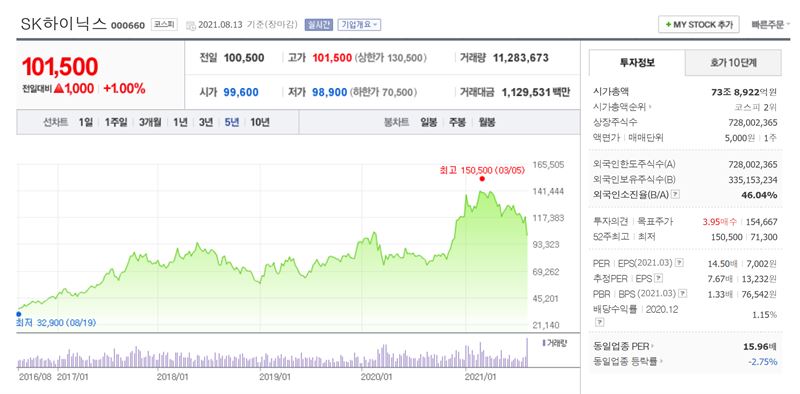Click the blue 최저 32,900 marker dot
The image size is (800, 394).
tap(19, 314)
